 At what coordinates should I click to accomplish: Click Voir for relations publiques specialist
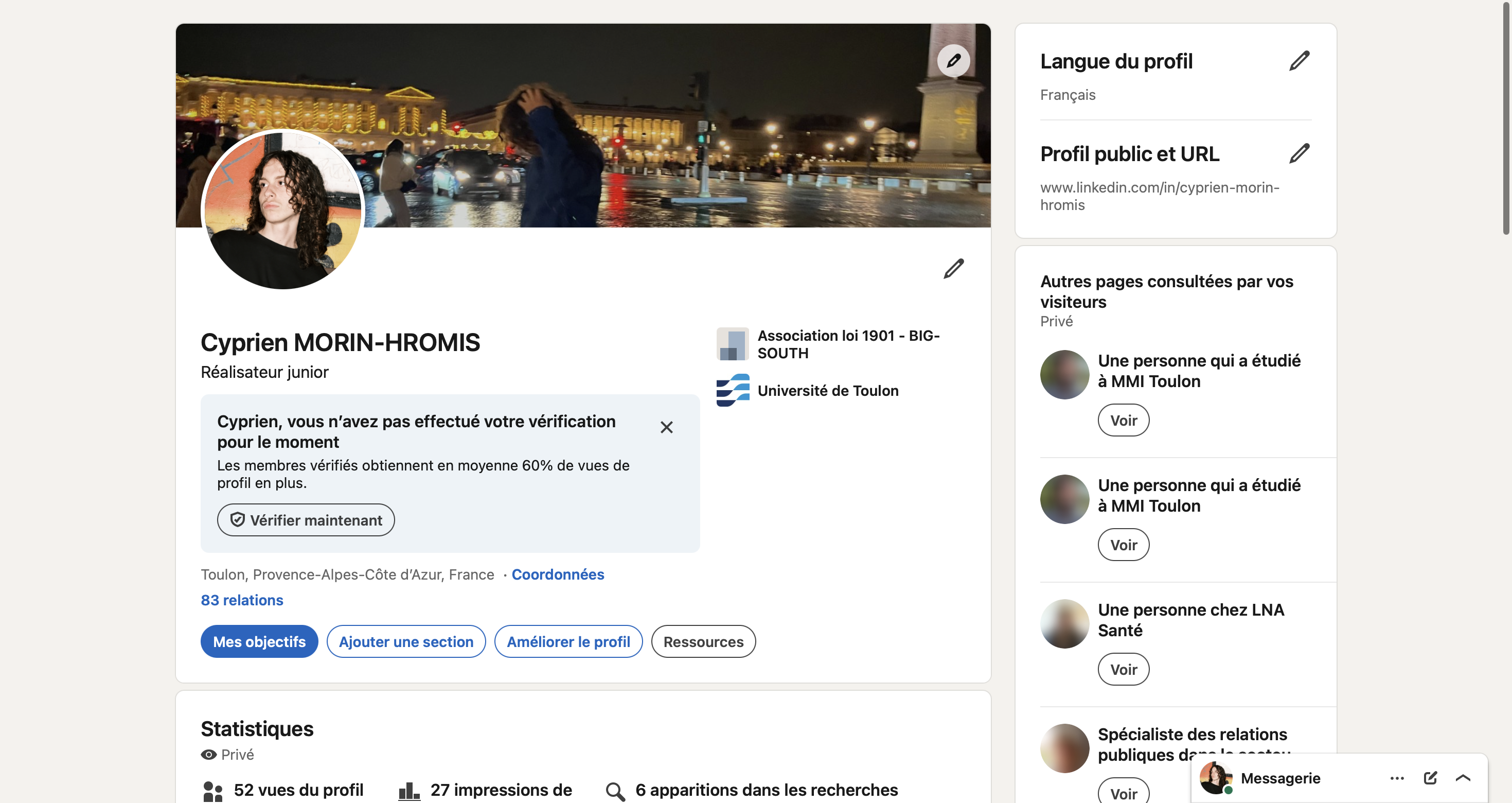coord(1124,791)
